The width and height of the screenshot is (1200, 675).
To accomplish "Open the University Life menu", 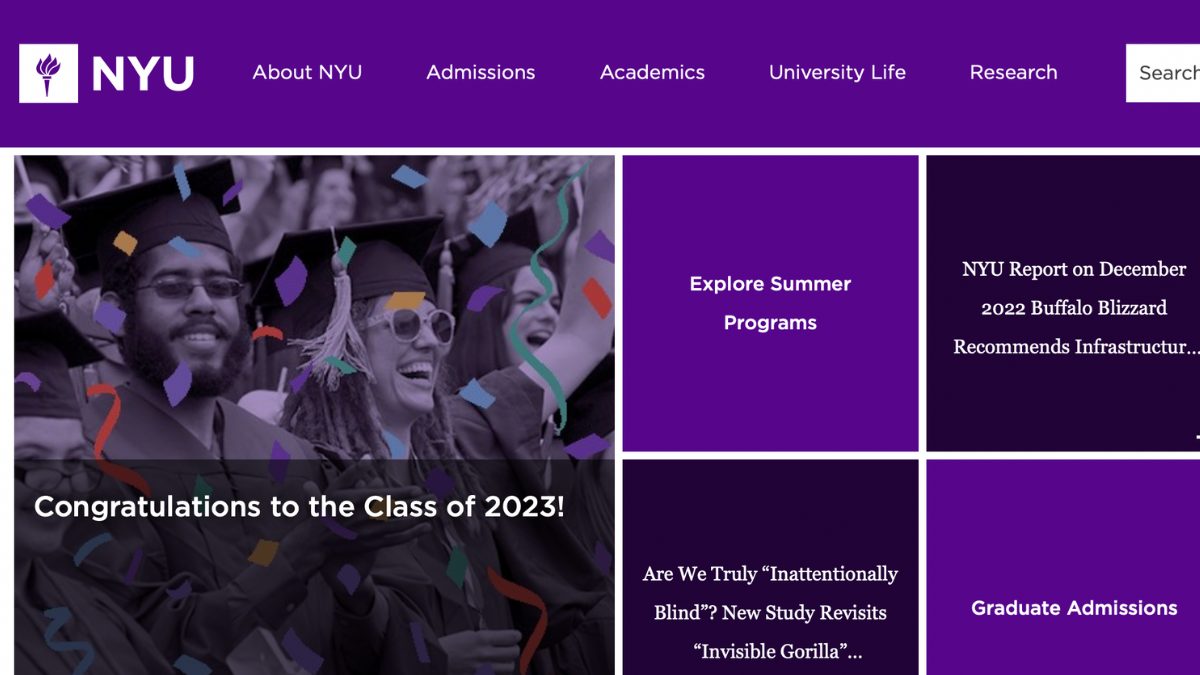I will [x=837, y=72].
